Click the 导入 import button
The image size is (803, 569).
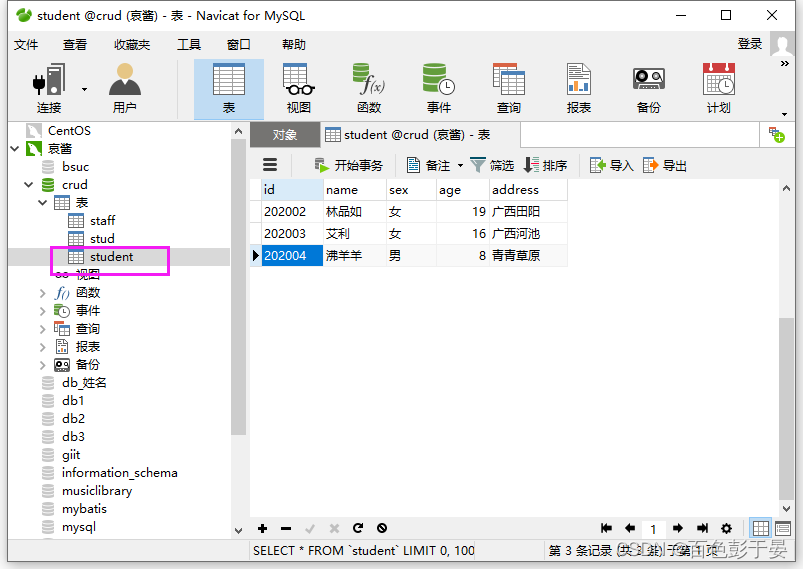pos(611,165)
